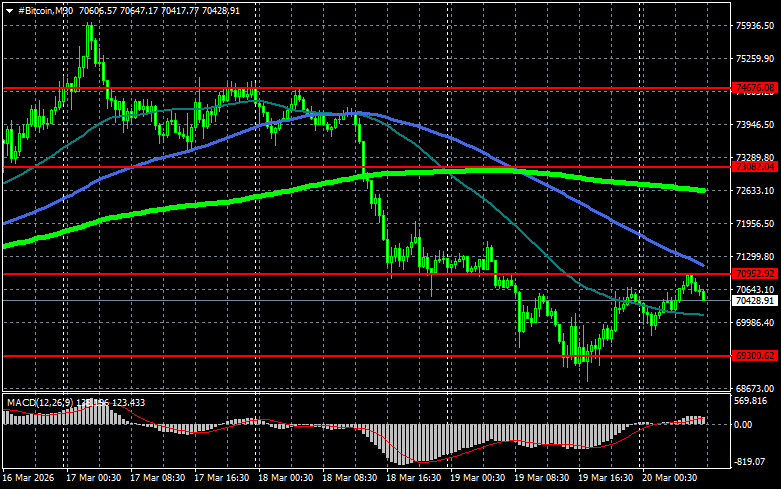
Task: Click the 18 Mar 16:30 time label
Action: tap(413, 478)
